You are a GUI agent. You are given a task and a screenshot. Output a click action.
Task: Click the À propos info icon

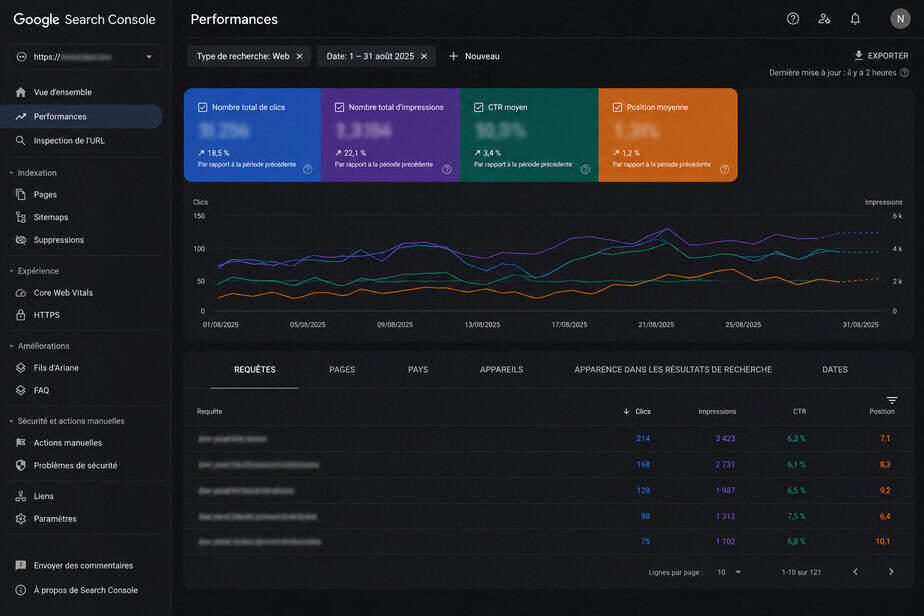(21, 590)
